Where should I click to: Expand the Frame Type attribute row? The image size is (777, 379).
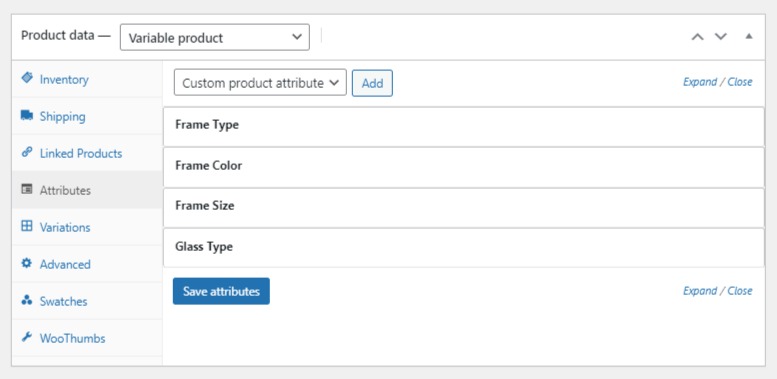tap(463, 126)
